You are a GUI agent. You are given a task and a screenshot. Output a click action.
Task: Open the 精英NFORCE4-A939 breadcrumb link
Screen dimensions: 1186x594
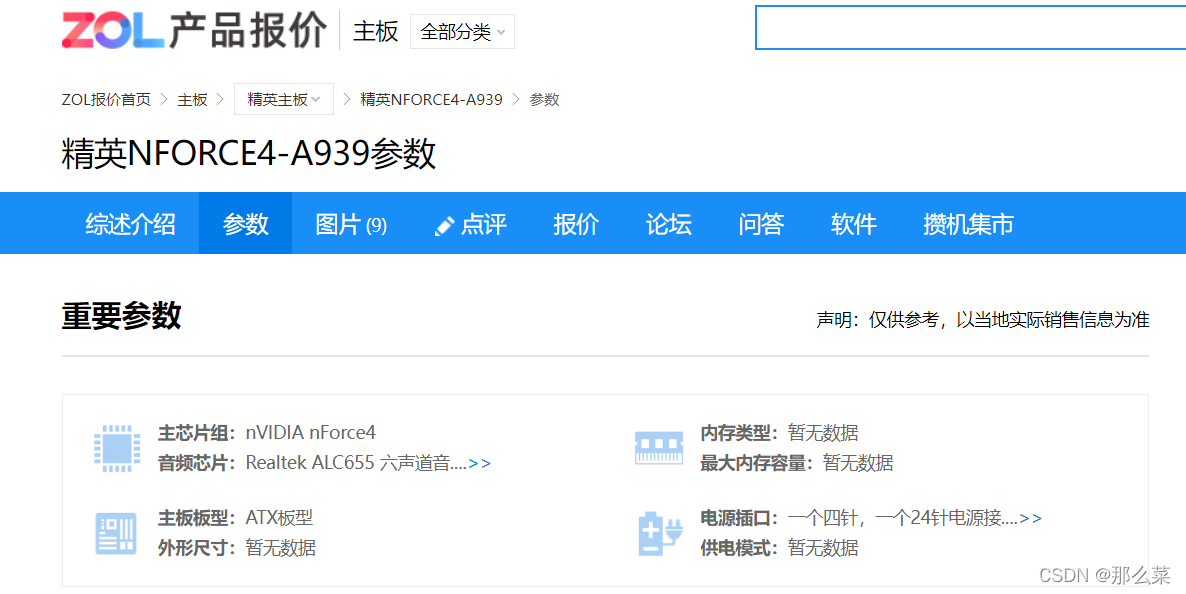(x=431, y=99)
